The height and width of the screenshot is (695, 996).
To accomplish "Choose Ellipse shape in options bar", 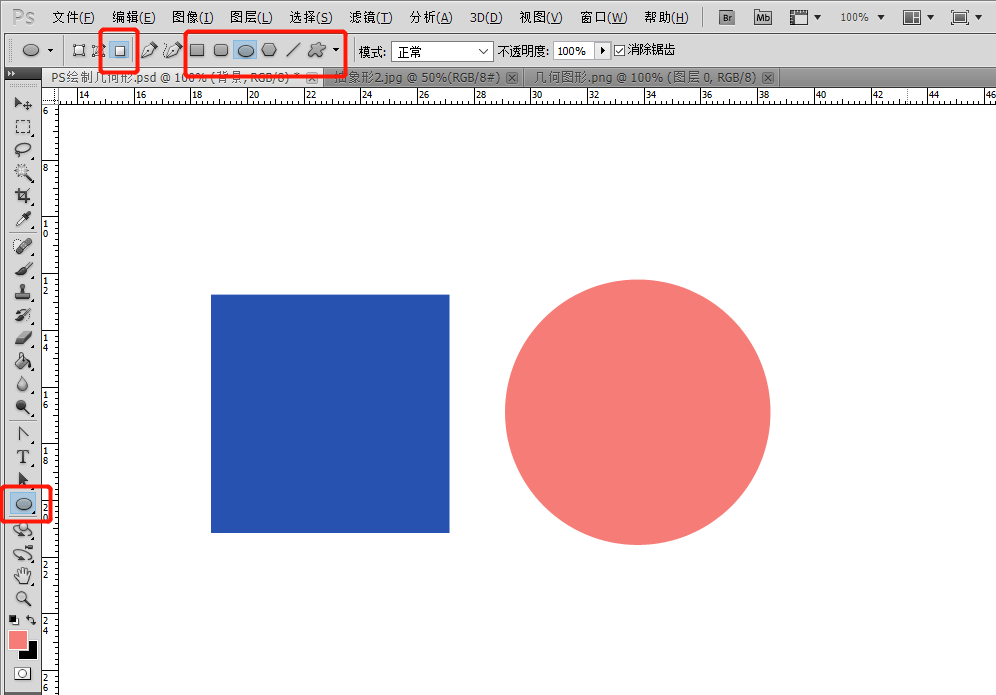I will tap(245, 50).
